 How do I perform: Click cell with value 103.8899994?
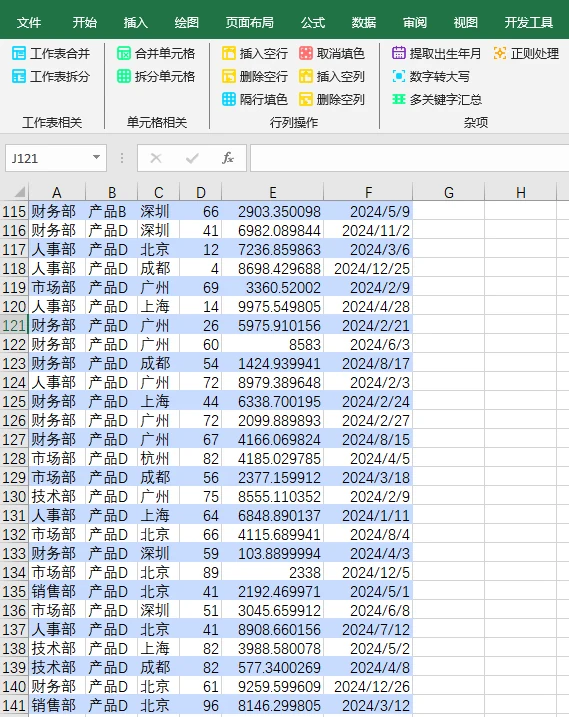[x=273, y=553]
